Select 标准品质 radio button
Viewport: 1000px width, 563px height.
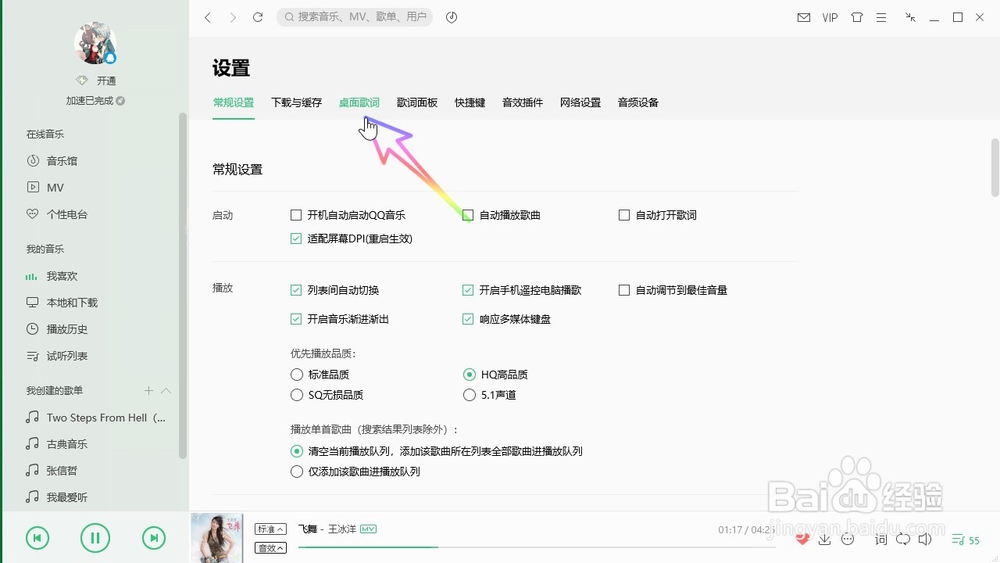click(297, 374)
